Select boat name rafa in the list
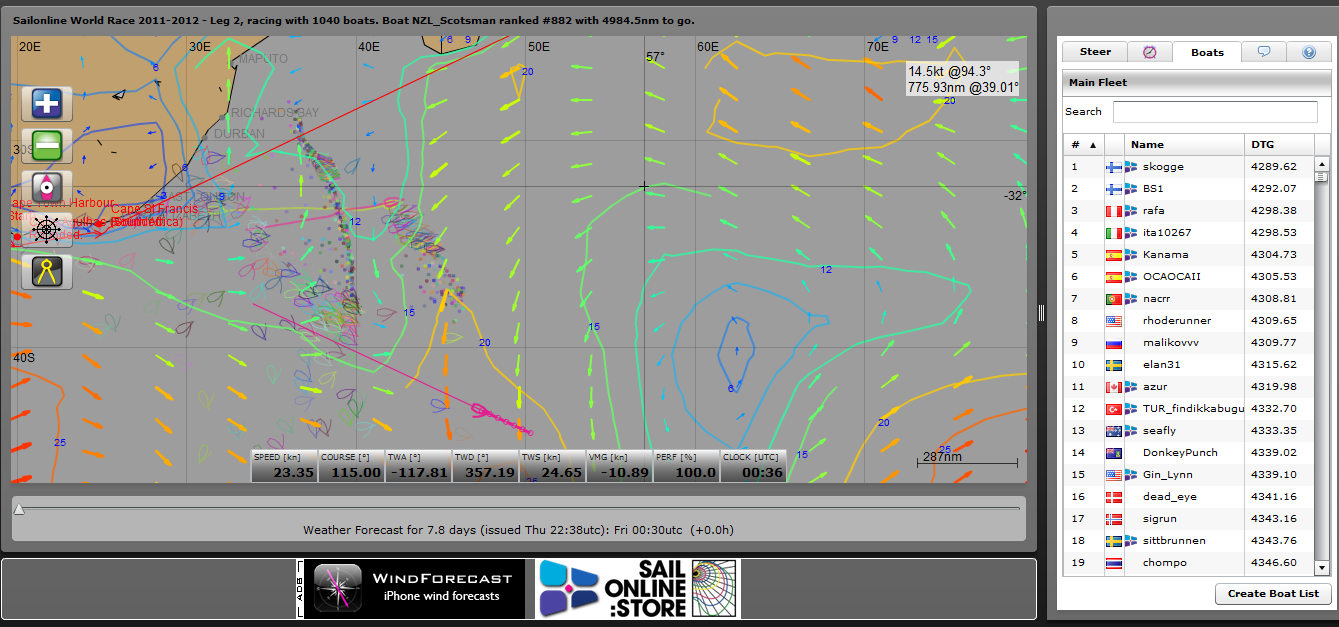Viewport: 1339px width, 627px height. coord(1154,211)
